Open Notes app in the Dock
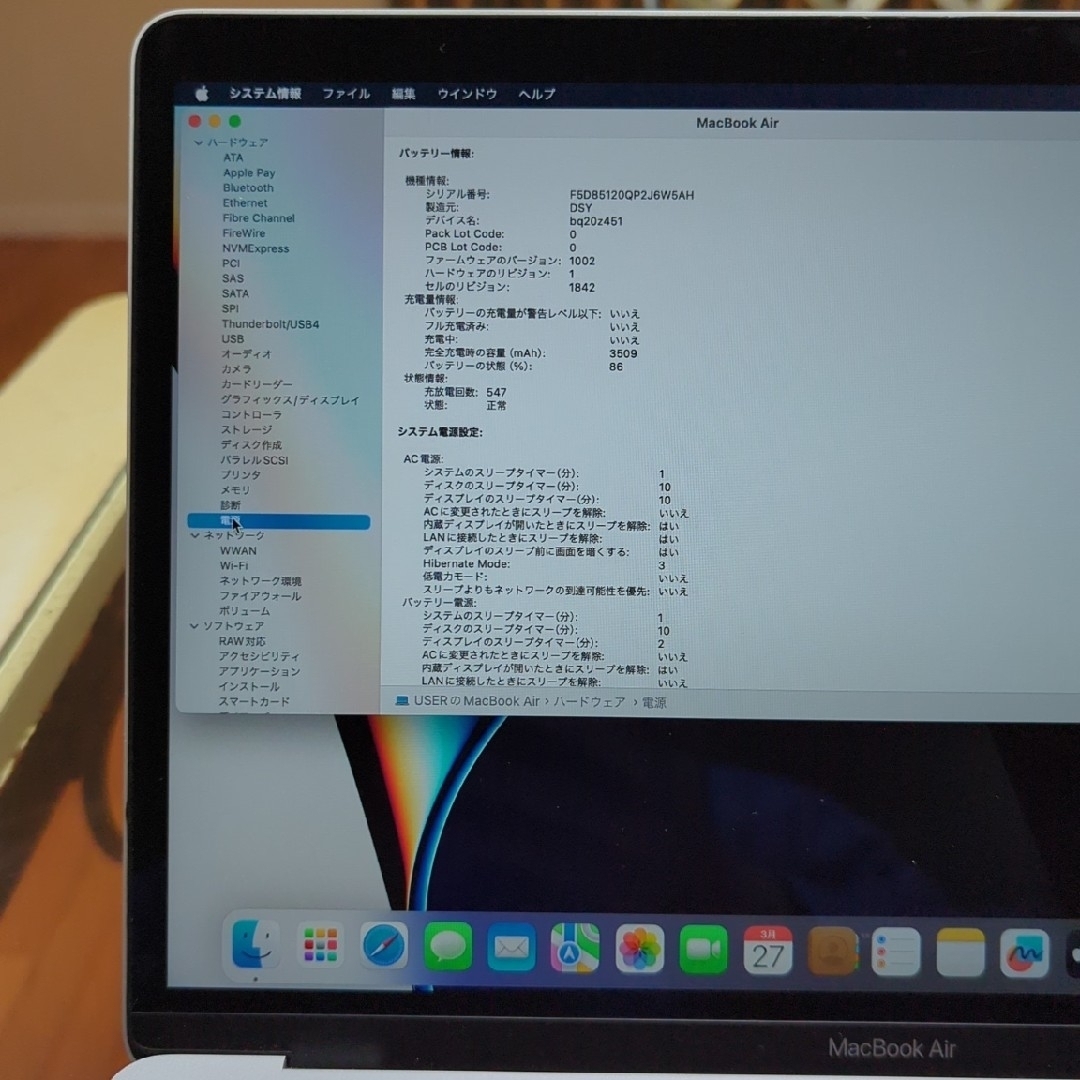 pos(960,953)
